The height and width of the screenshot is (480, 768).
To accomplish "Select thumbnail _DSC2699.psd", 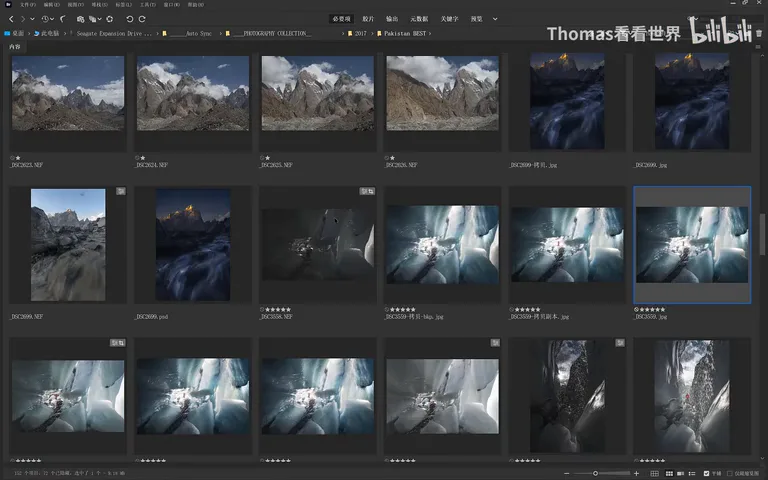I will [x=193, y=245].
